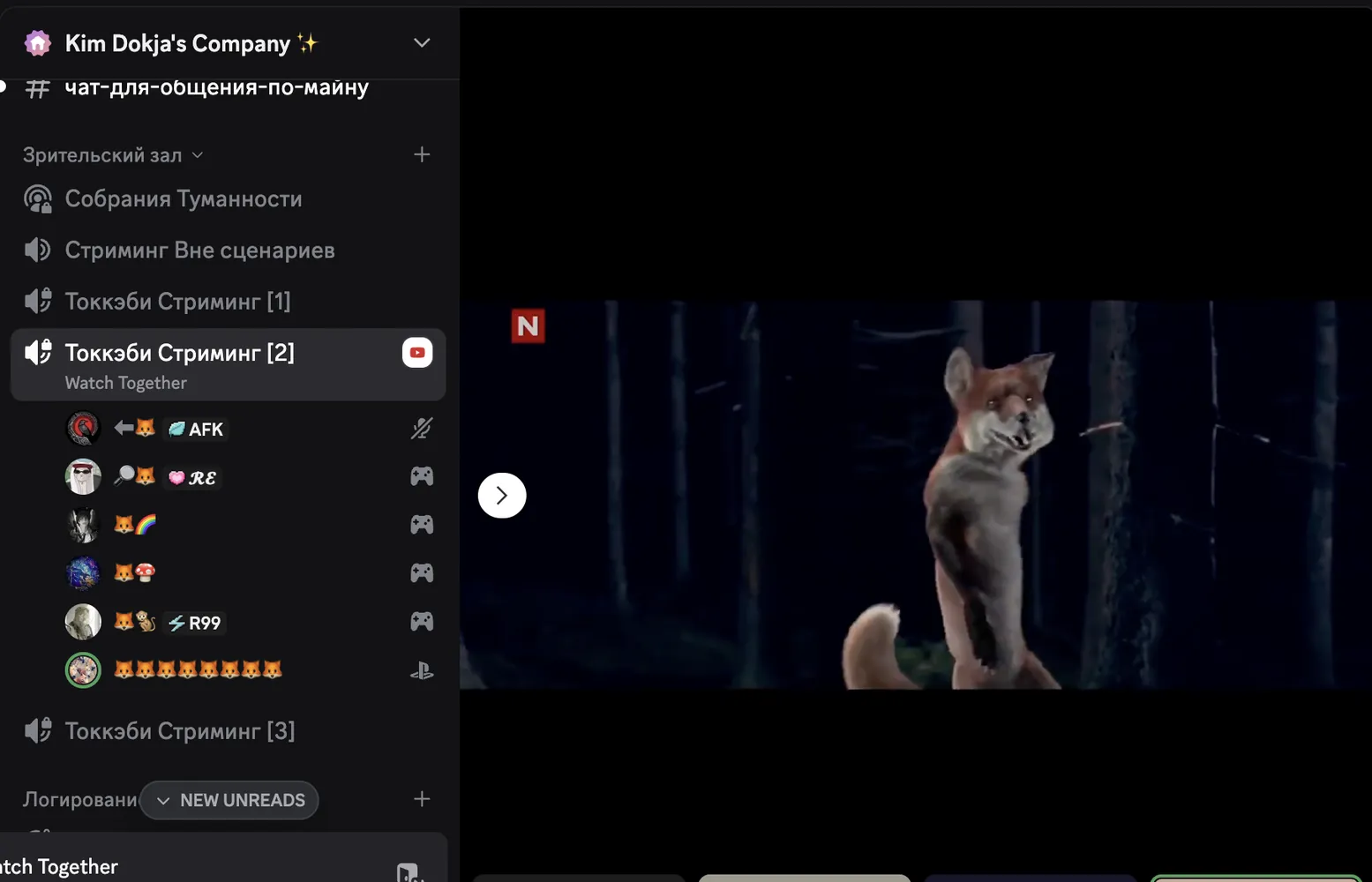Click the voice icon of Токкэби Стриминг [1]
This screenshot has width=1372, height=882.
[38, 302]
